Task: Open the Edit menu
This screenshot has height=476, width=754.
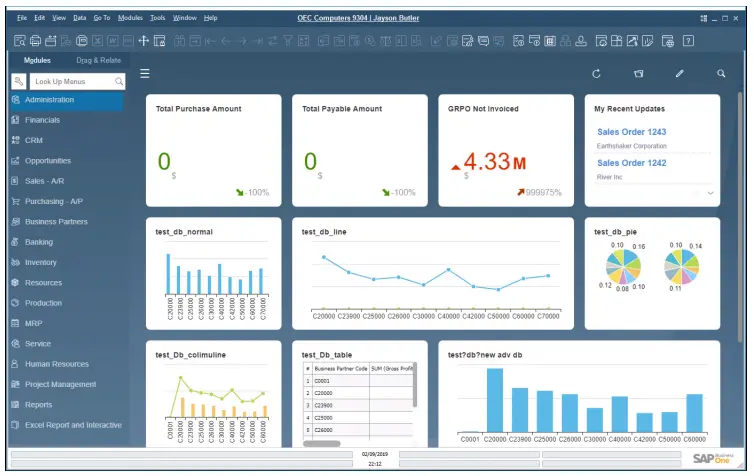Action: [39, 18]
